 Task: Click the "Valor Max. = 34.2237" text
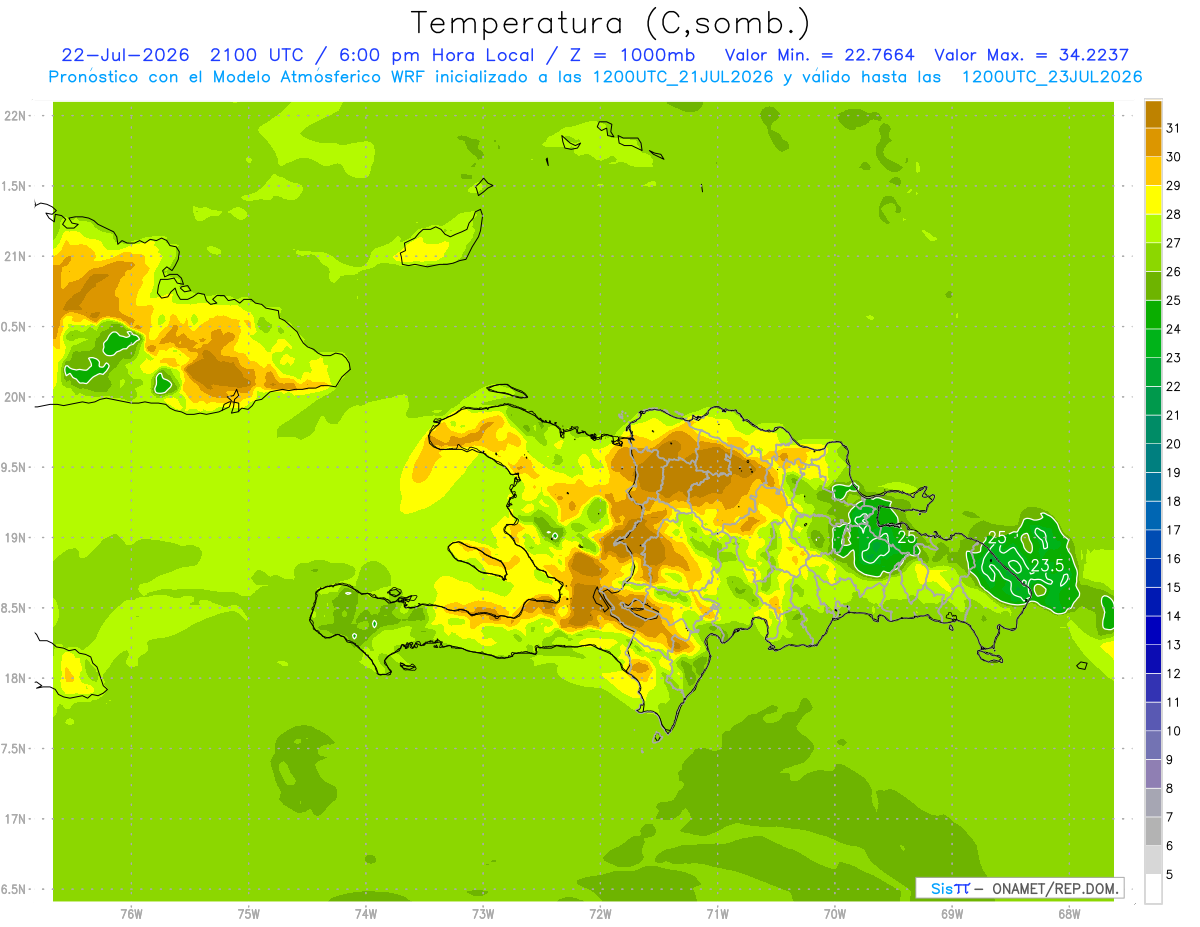tap(1032, 55)
